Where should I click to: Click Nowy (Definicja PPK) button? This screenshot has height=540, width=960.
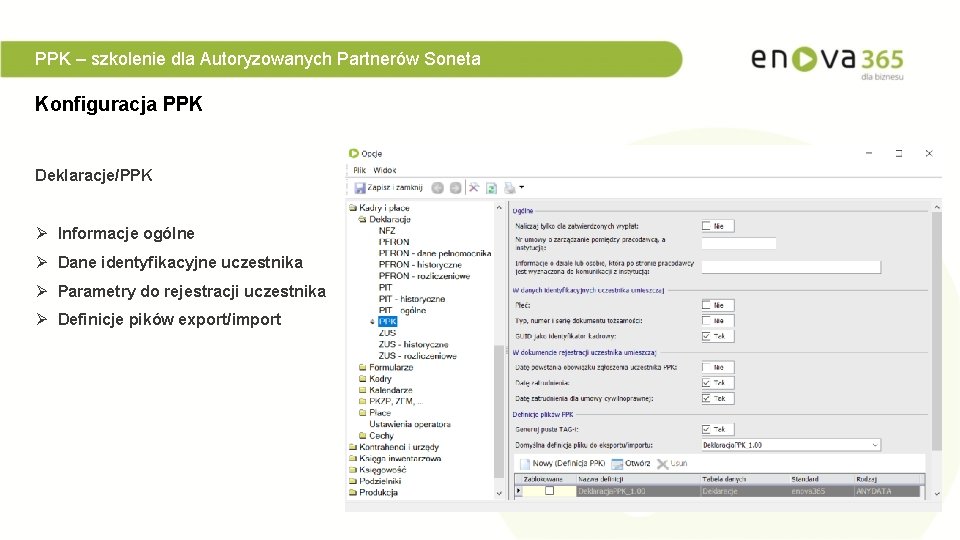[x=563, y=463]
